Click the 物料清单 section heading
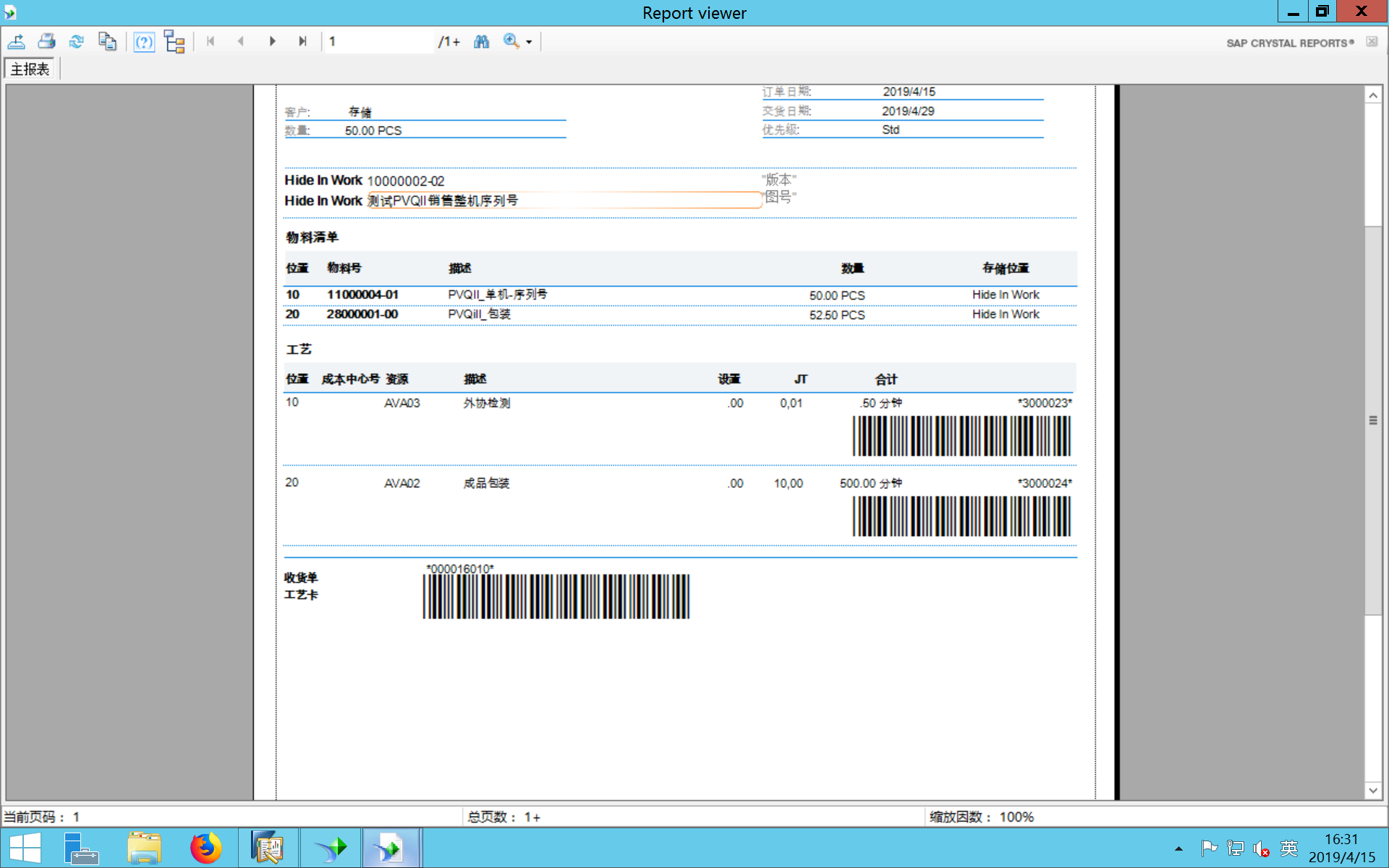This screenshot has height=868, width=1389. (312, 237)
